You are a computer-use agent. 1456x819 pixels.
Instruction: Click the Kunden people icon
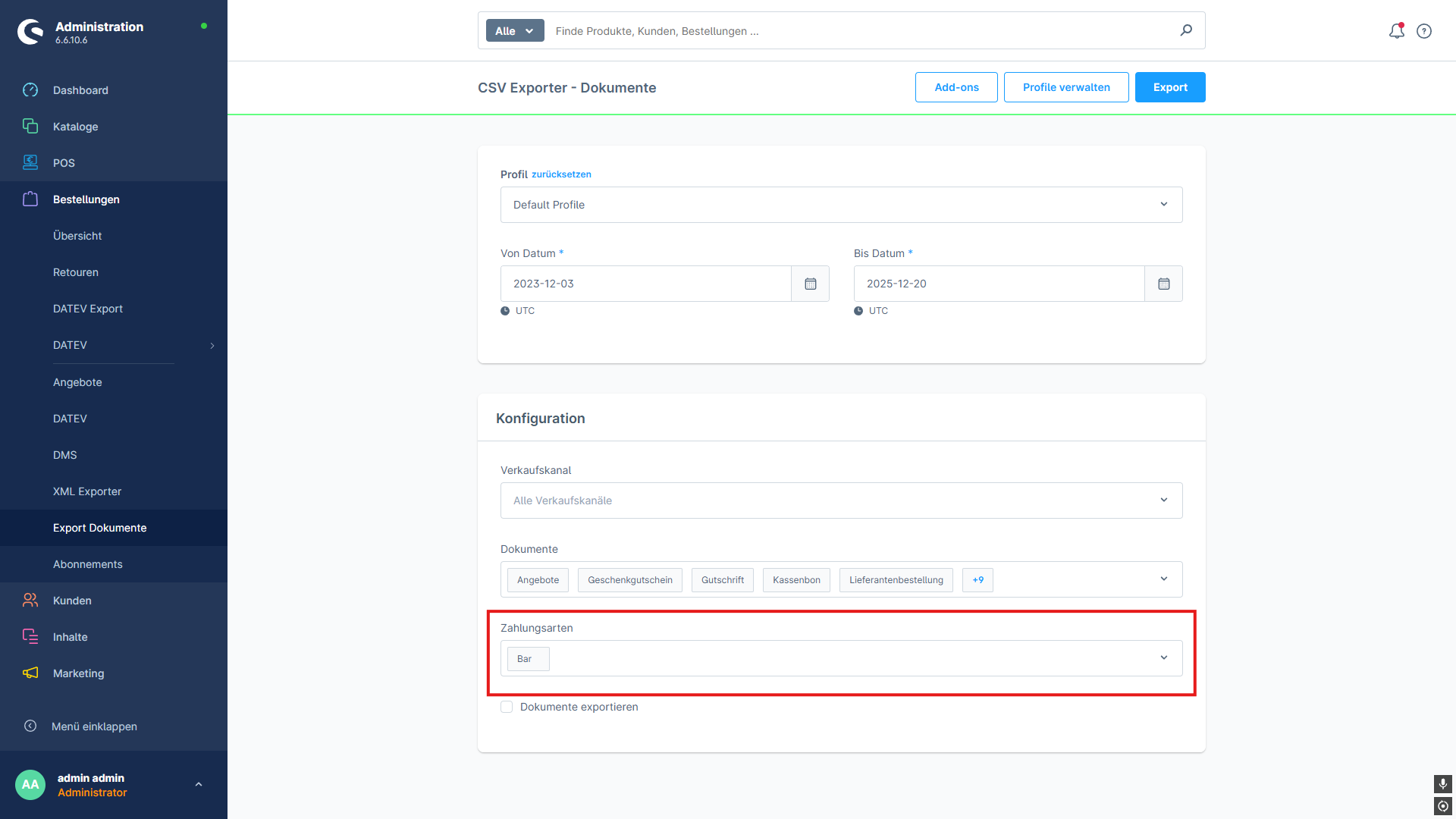(x=30, y=600)
